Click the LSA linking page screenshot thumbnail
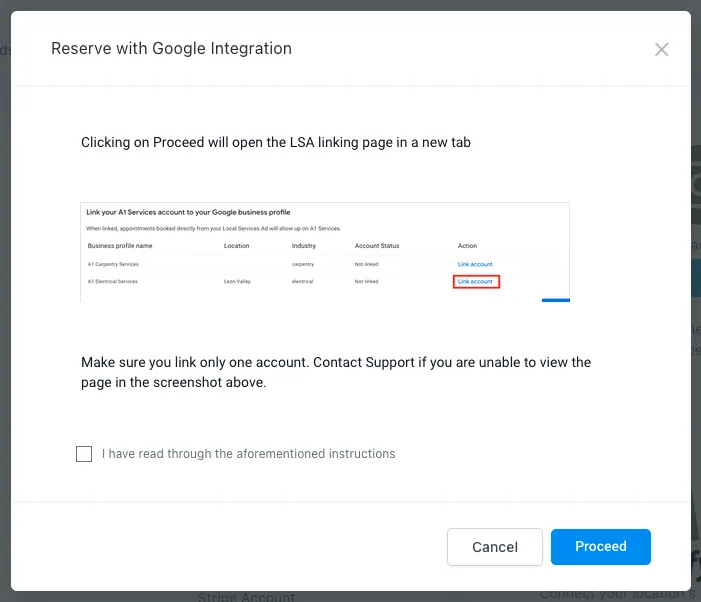This screenshot has width=701, height=602. [325, 252]
